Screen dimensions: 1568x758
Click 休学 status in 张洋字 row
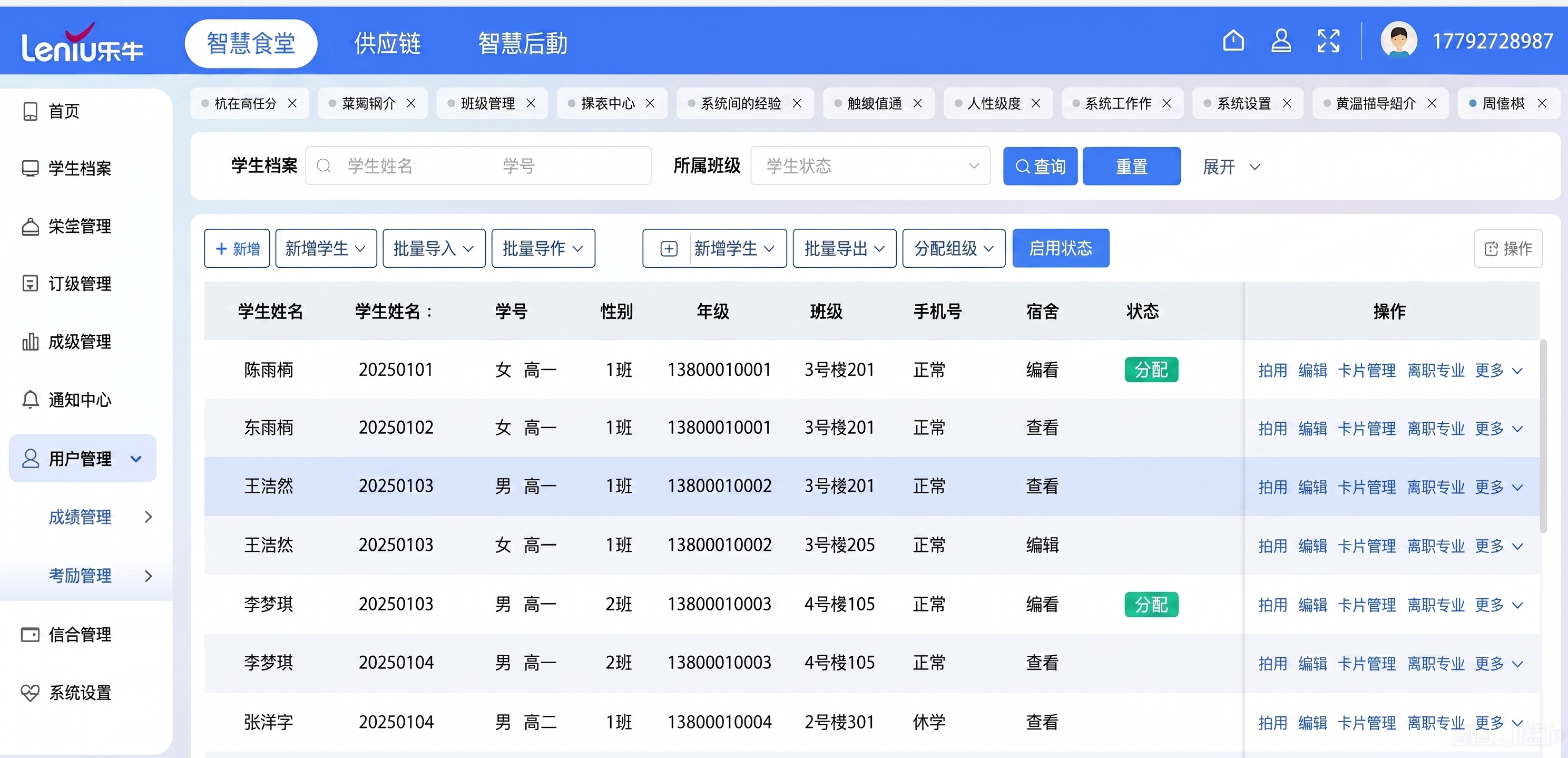[929, 722]
